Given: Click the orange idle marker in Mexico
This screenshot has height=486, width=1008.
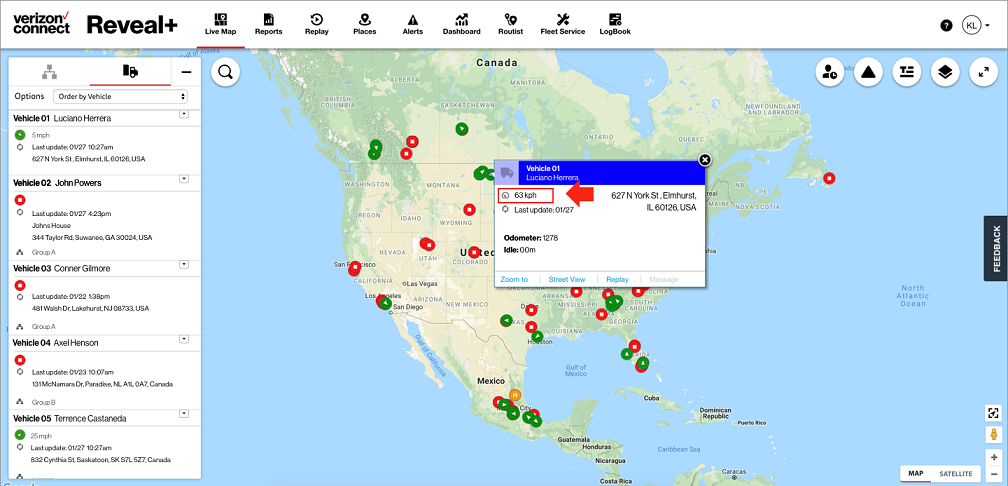Looking at the screenshot, I should (x=515, y=394).
